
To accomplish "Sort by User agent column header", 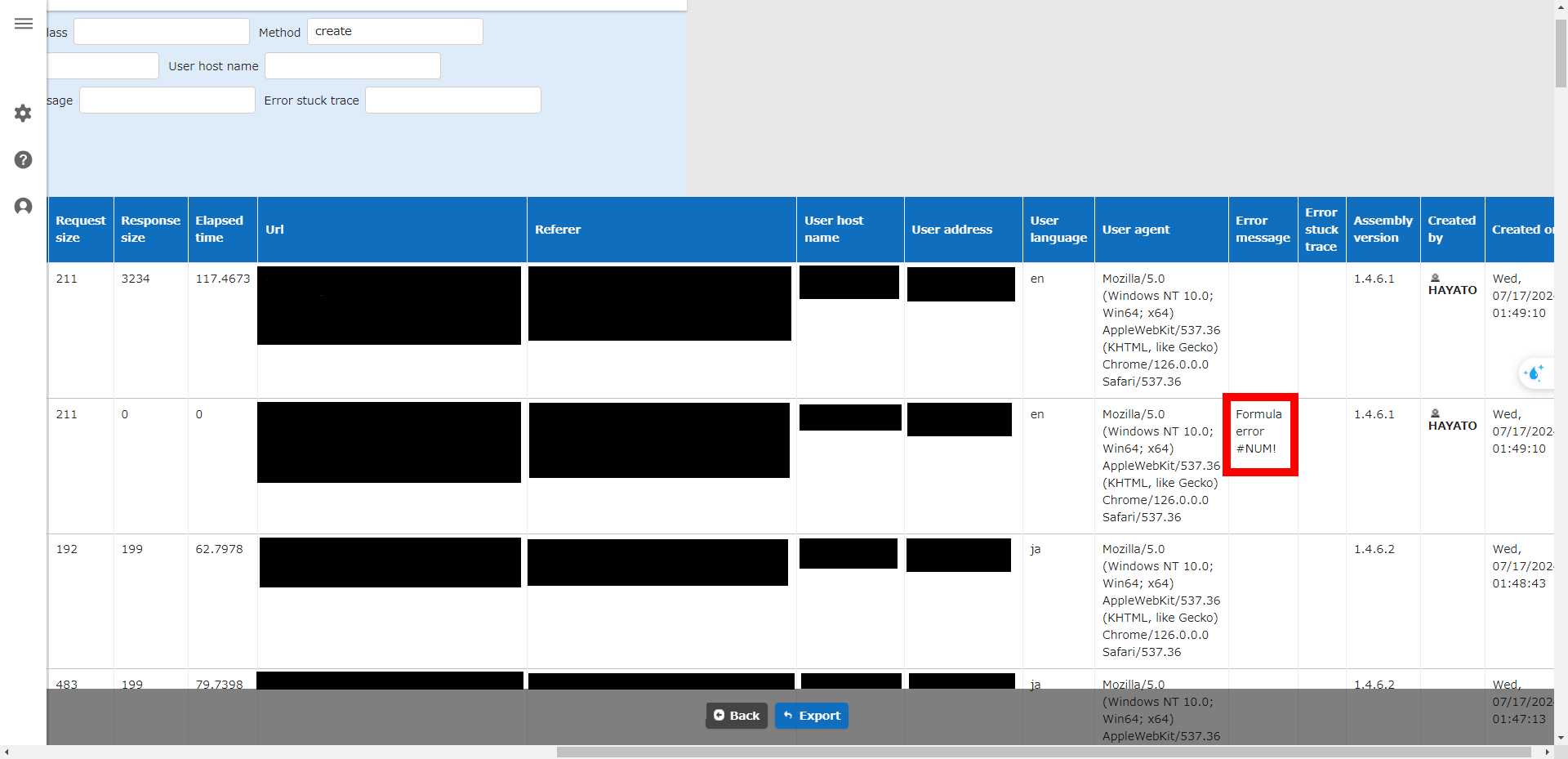I will (1161, 230).
